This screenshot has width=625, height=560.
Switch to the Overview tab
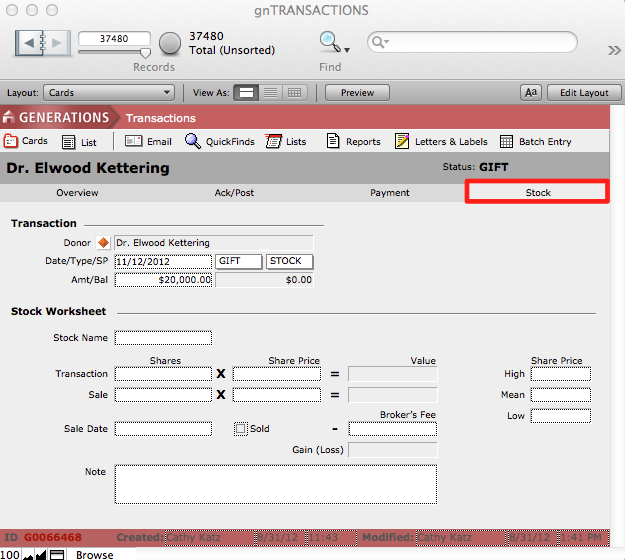tap(77, 192)
